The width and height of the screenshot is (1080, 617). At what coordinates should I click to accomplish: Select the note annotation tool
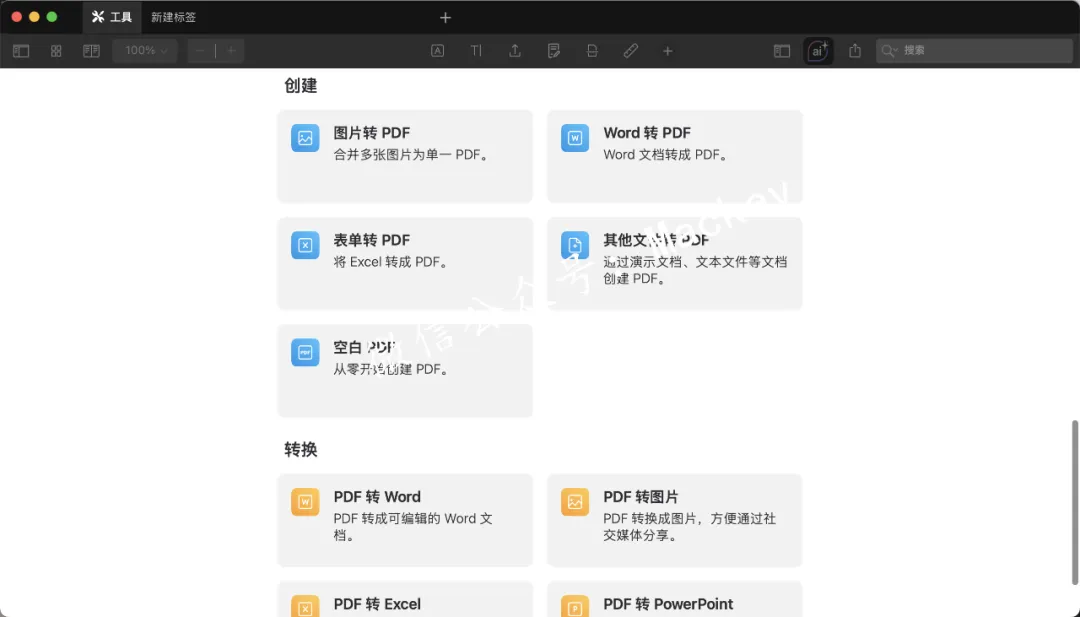554,51
